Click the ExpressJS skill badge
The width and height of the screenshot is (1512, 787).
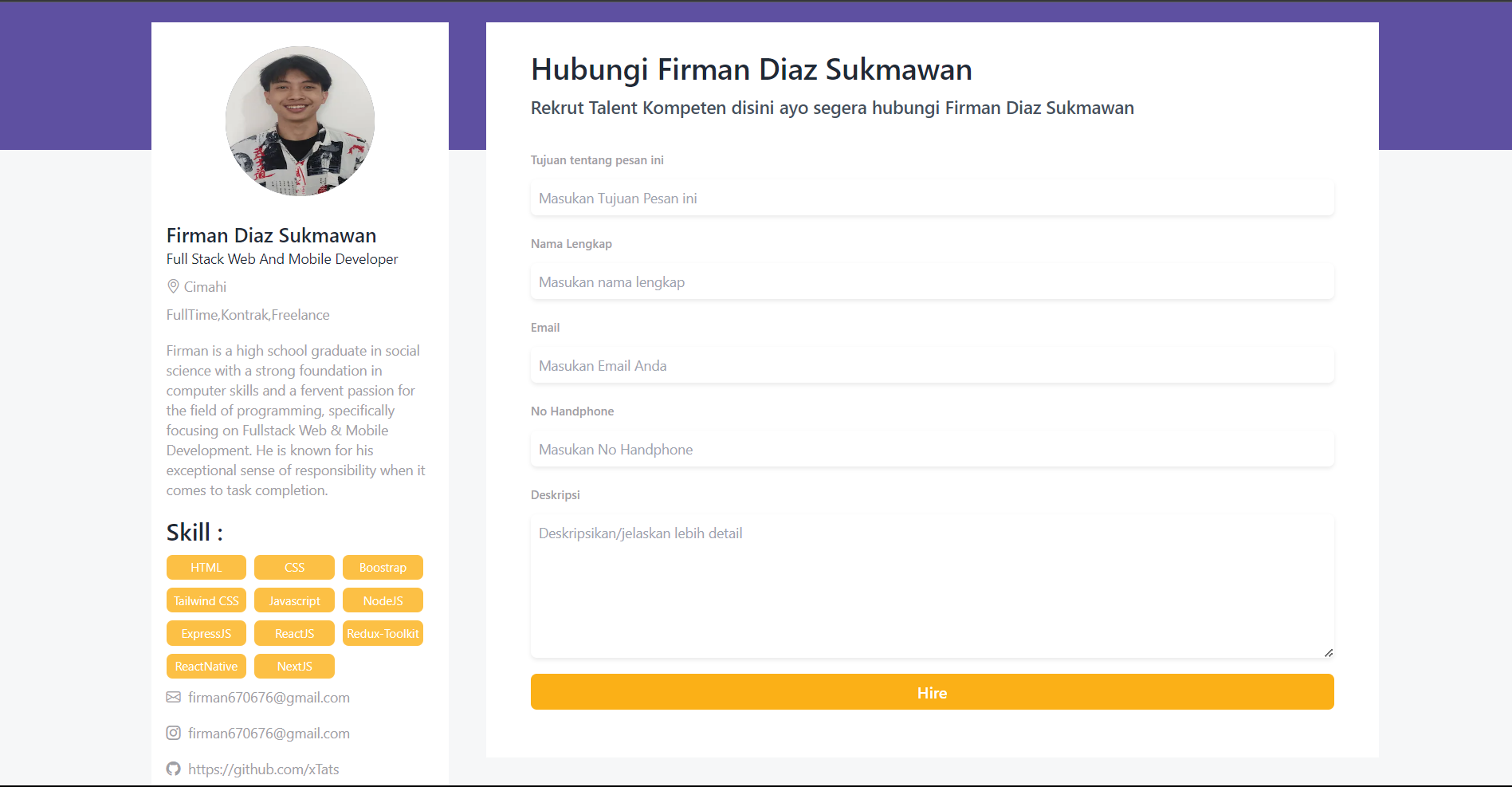click(x=206, y=632)
